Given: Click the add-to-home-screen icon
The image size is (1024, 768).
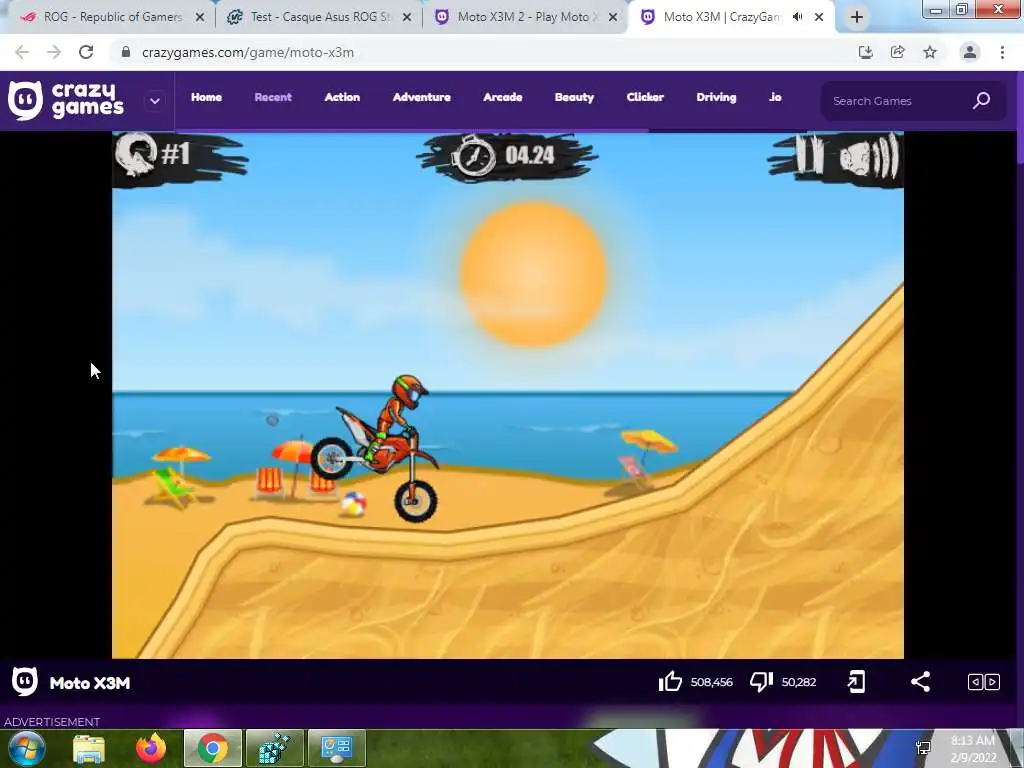Looking at the screenshot, I should [x=856, y=682].
